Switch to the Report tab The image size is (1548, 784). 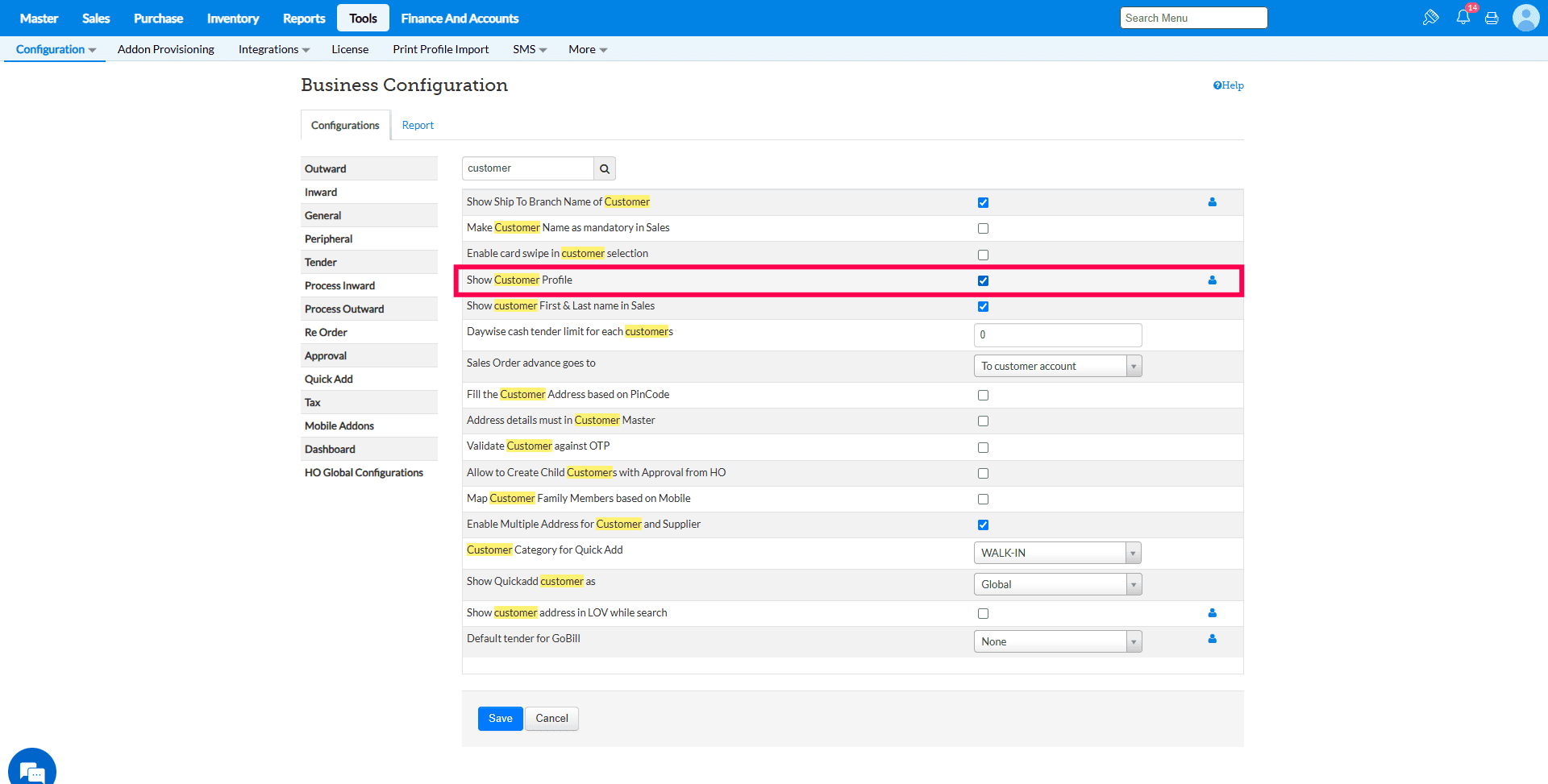(418, 126)
